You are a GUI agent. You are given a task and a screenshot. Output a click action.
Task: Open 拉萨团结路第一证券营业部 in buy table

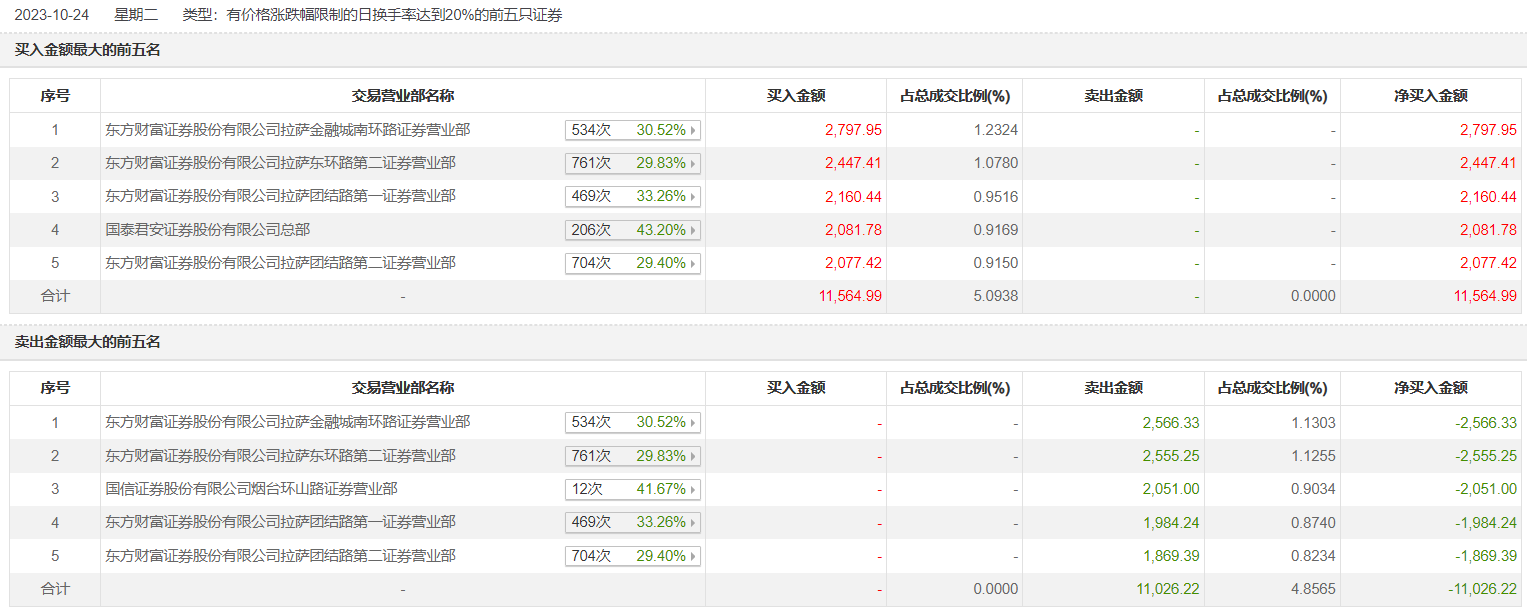pyautogui.click(x=281, y=196)
